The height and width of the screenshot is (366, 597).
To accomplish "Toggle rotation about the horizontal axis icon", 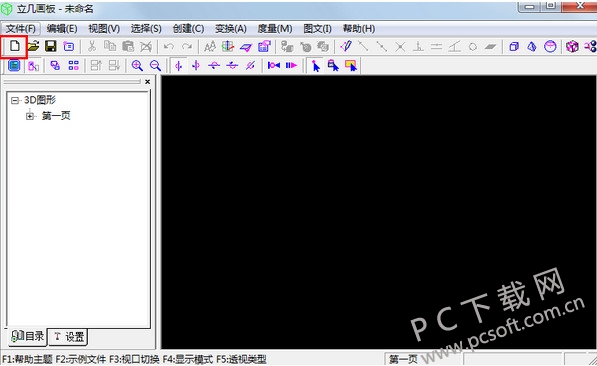I will (214, 66).
